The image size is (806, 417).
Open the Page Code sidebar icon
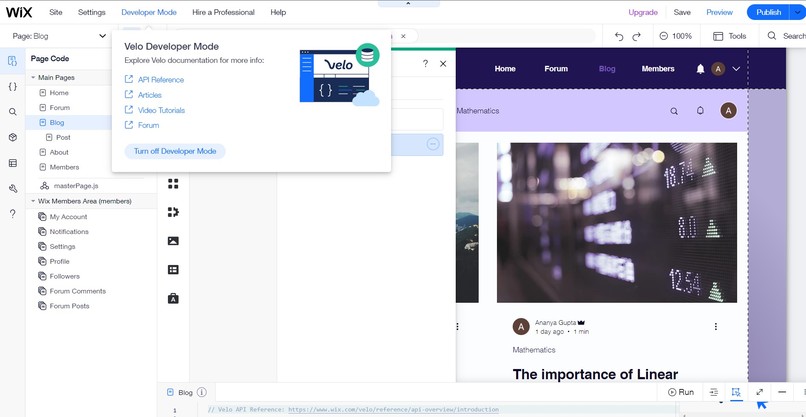(x=12, y=61)
